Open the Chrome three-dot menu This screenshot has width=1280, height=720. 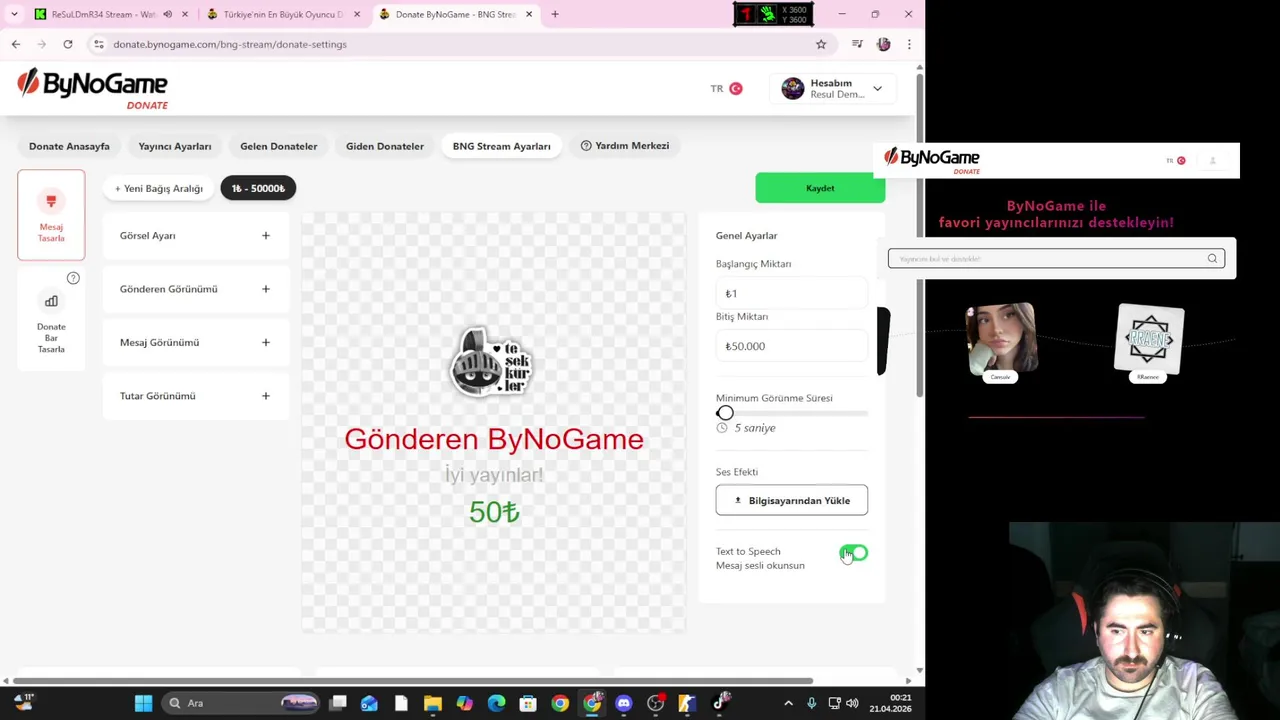coord(909,44)
